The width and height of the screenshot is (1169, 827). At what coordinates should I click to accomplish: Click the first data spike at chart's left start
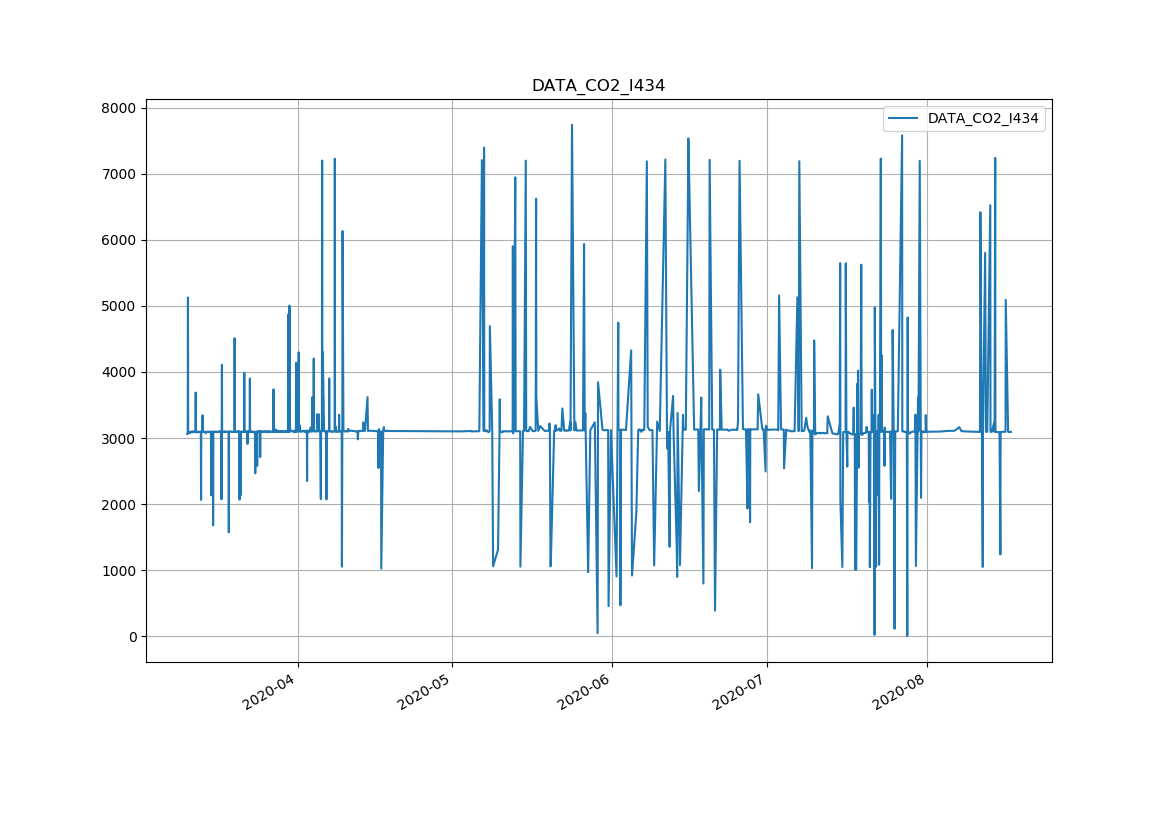click(x=187, y=300)
